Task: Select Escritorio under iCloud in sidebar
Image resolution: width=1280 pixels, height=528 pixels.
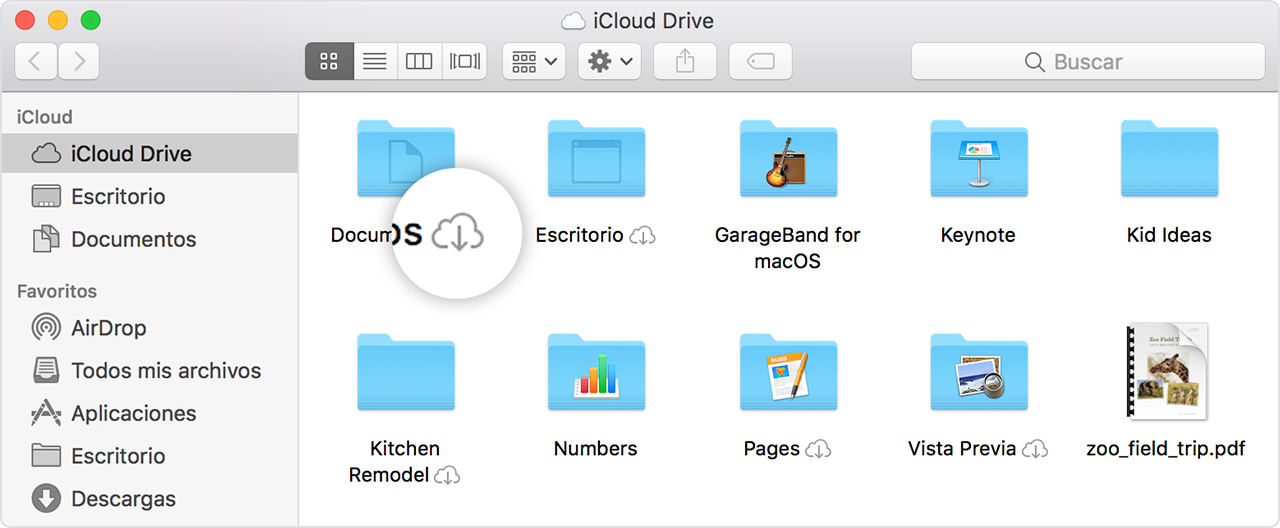Action: [149, 197]
